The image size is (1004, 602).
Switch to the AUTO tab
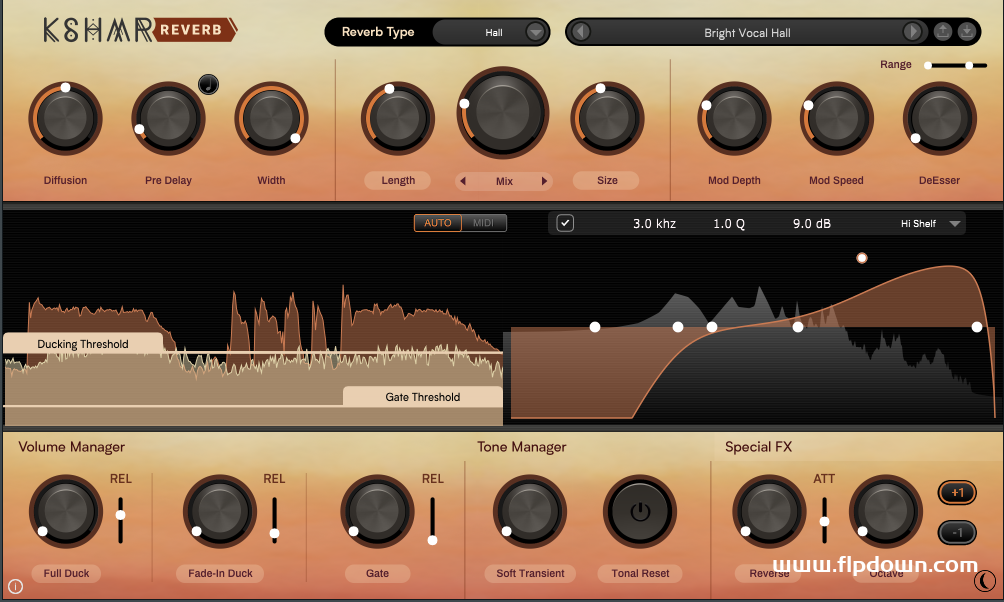click(437, 223)
